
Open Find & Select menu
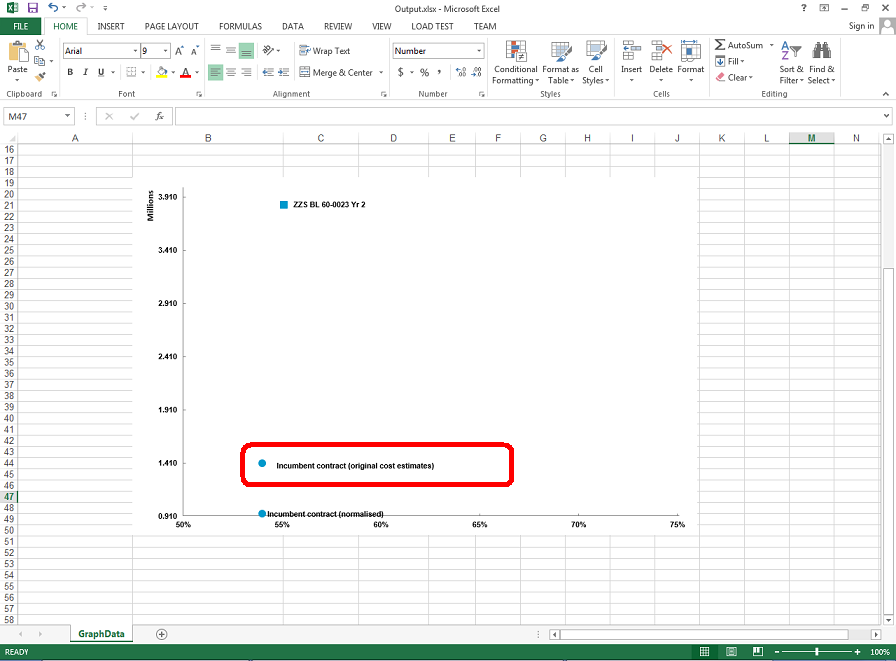pos(822,63)
